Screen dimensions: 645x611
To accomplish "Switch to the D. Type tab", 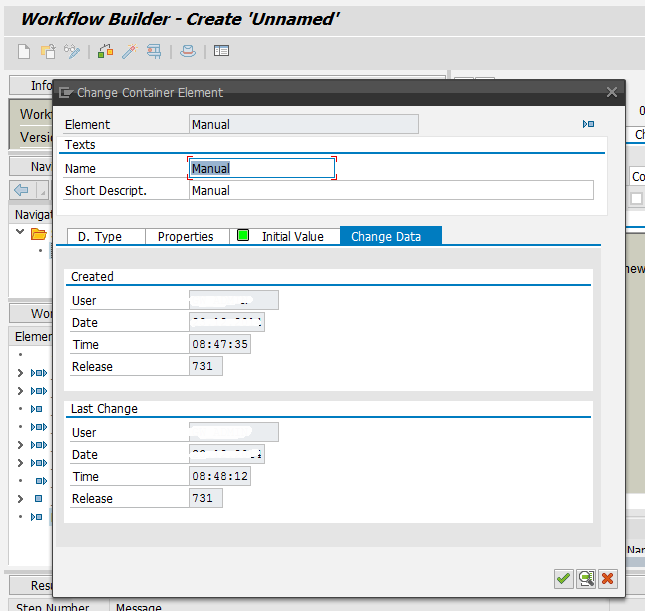I will pos(100,236).
